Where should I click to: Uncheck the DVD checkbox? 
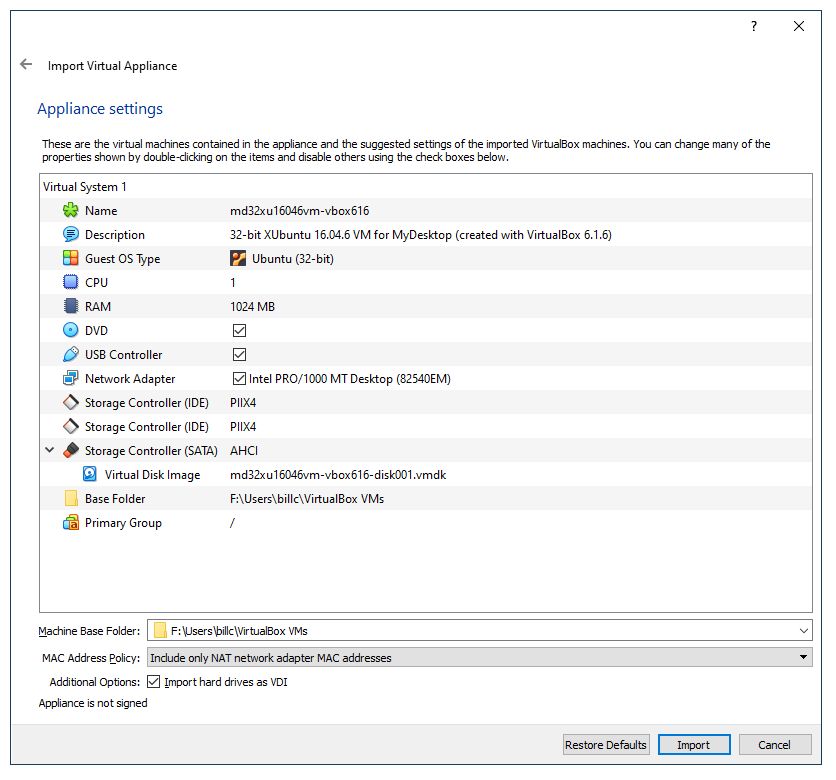[x=239, y=331]
